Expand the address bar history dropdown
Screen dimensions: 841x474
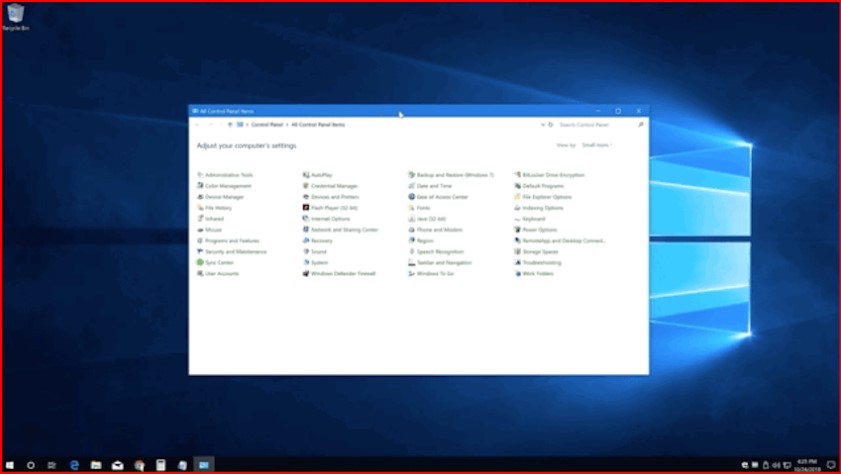click(x=542, y=125)
